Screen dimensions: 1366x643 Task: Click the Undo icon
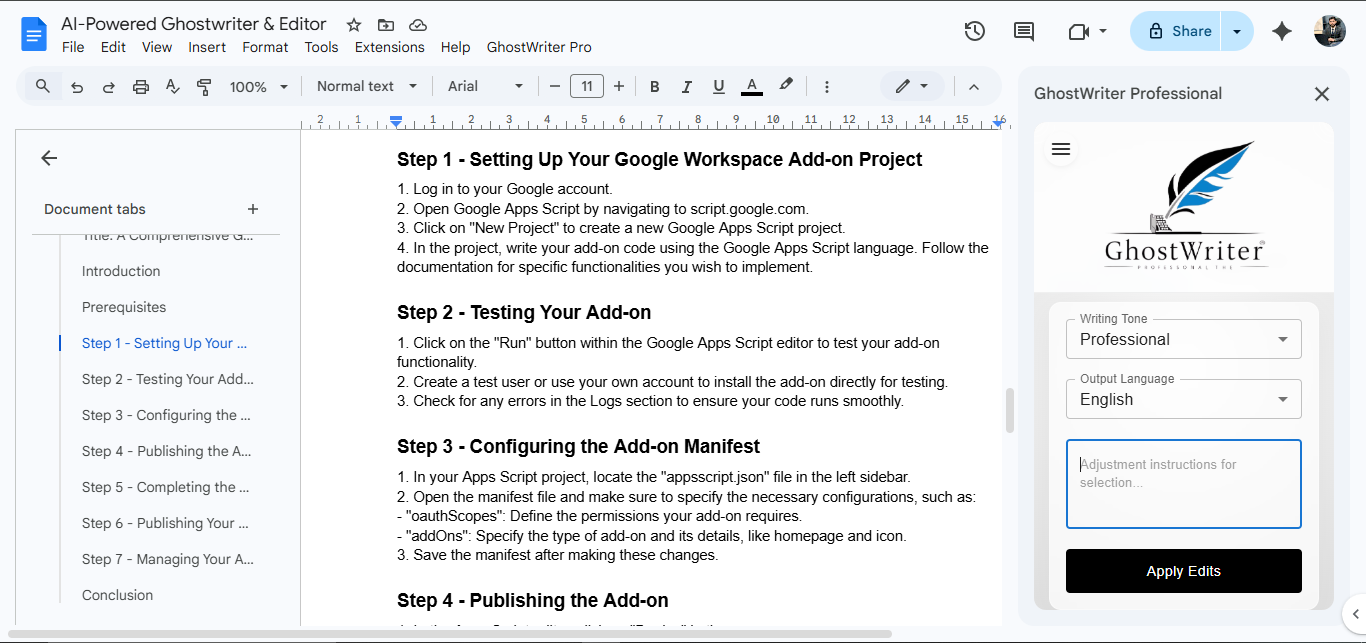pyautogui.click(x=77, y=86)
